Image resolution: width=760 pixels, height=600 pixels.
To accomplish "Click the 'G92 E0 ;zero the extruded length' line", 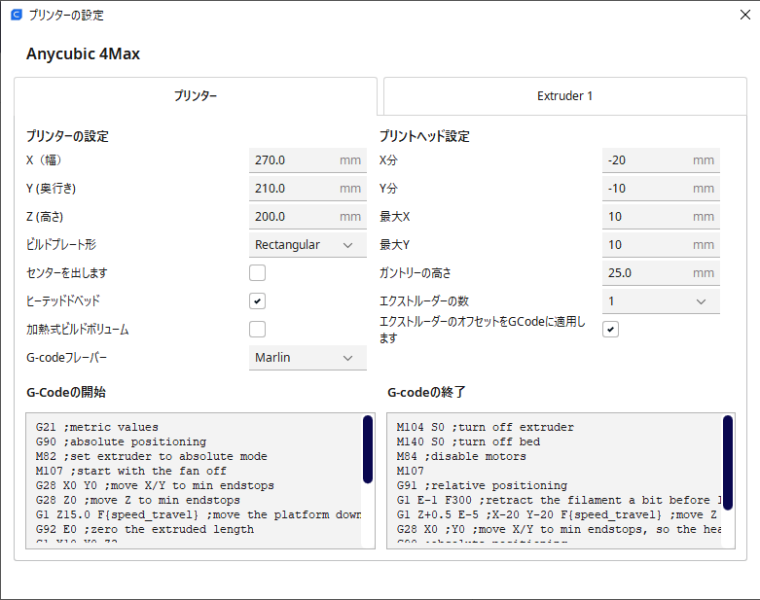I will pyautogui.click(x=144, y=529).
